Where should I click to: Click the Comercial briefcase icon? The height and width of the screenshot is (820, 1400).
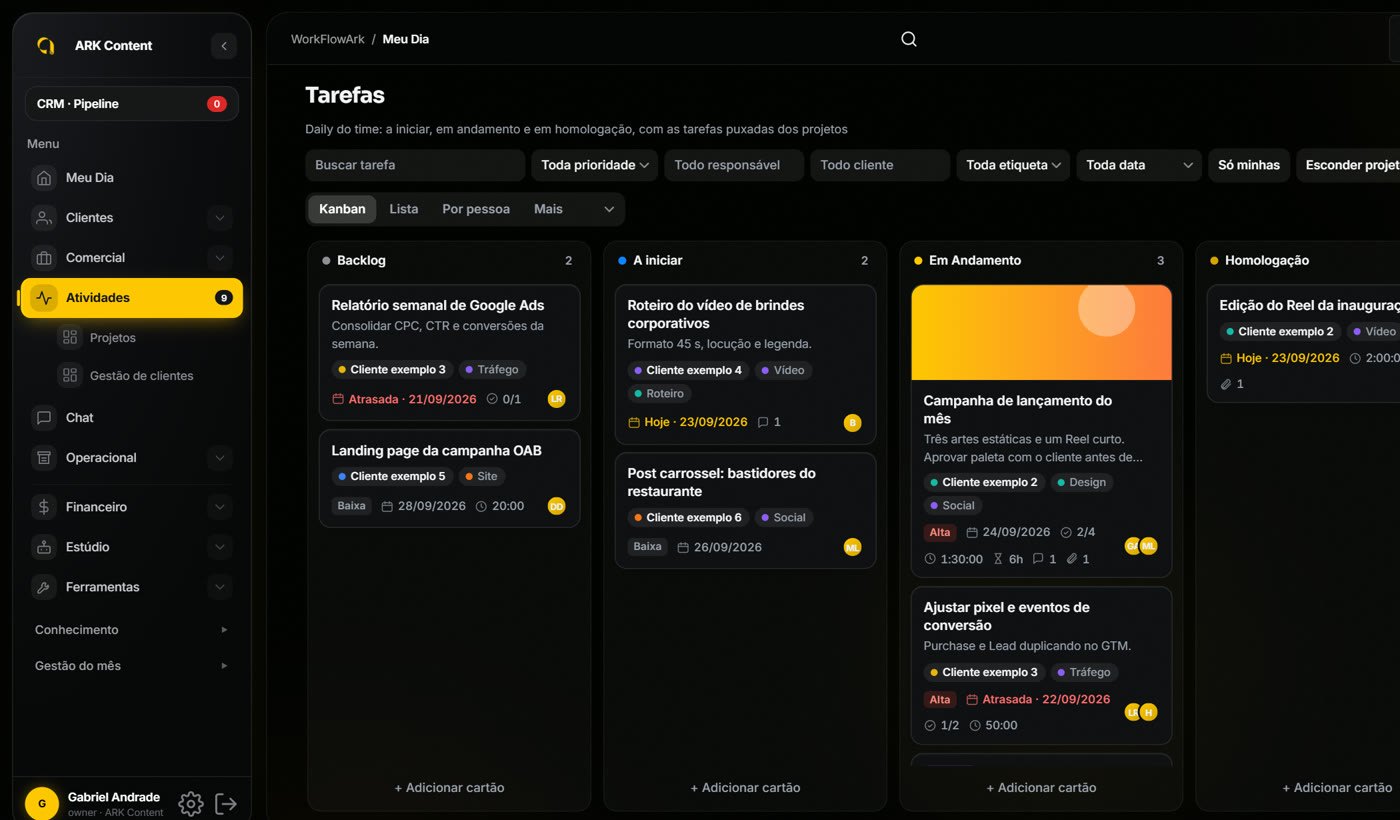pyautogui.click(x=43, y=258)
